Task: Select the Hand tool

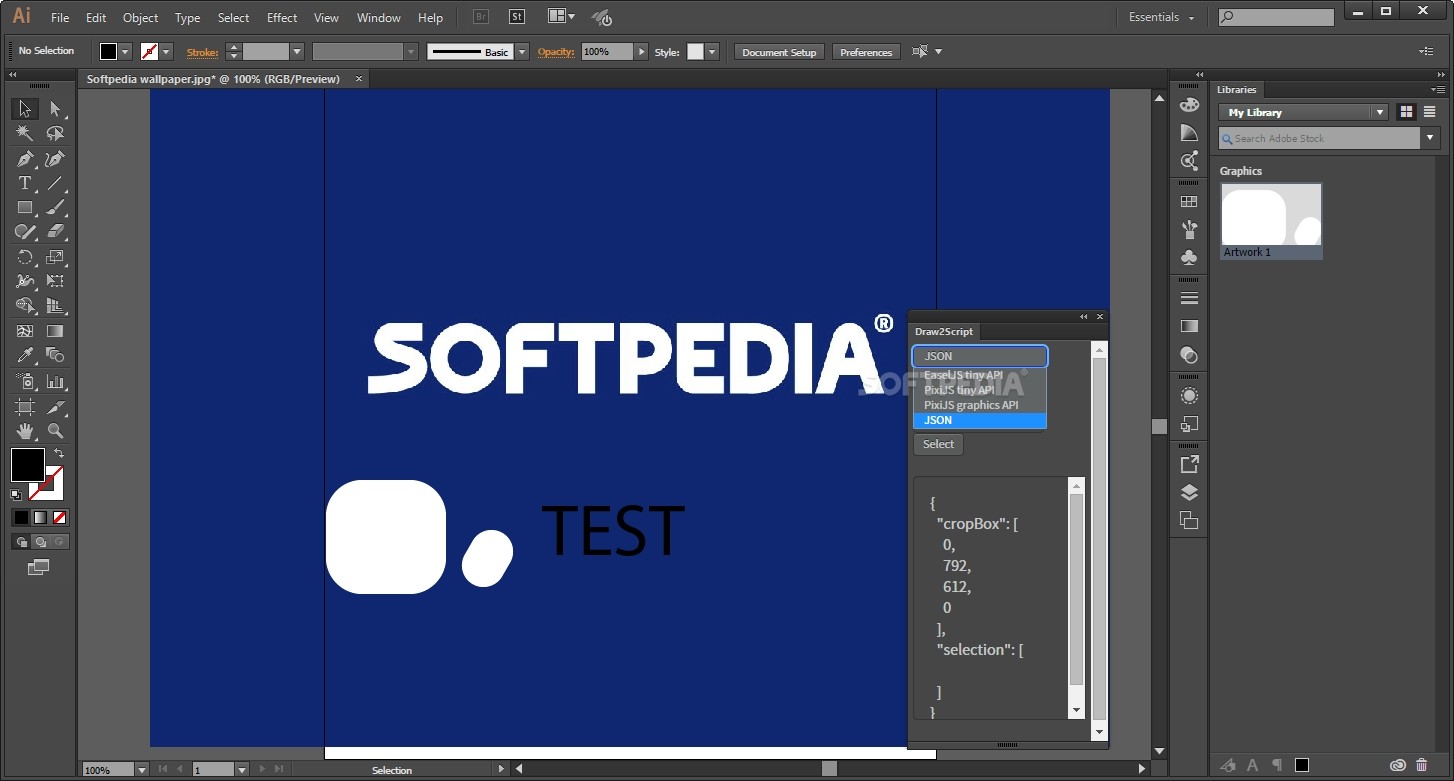Action: point(25,431)
